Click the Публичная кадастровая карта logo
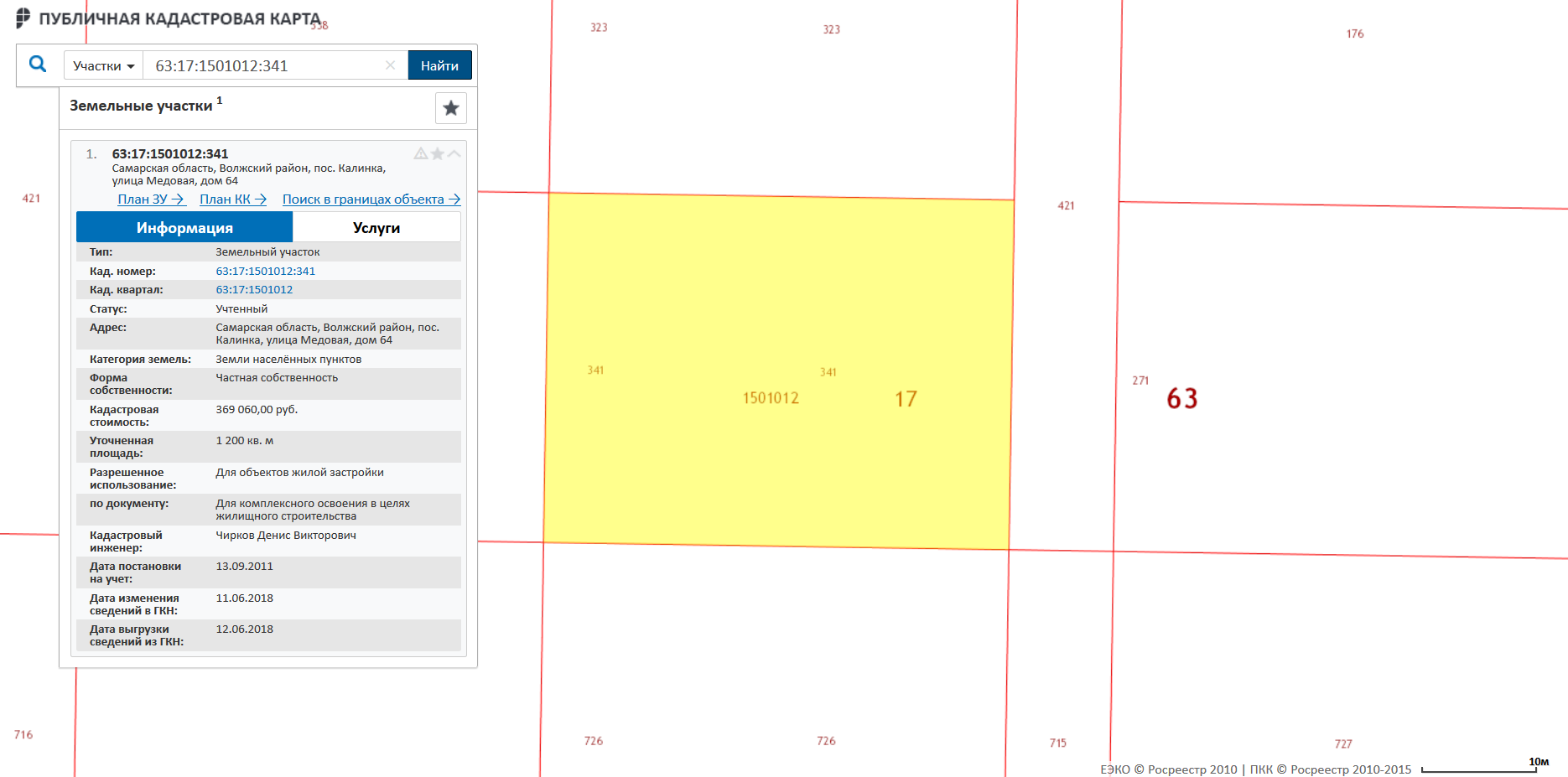Viewport: 1568px width, 777px height. tap(169, 18)
